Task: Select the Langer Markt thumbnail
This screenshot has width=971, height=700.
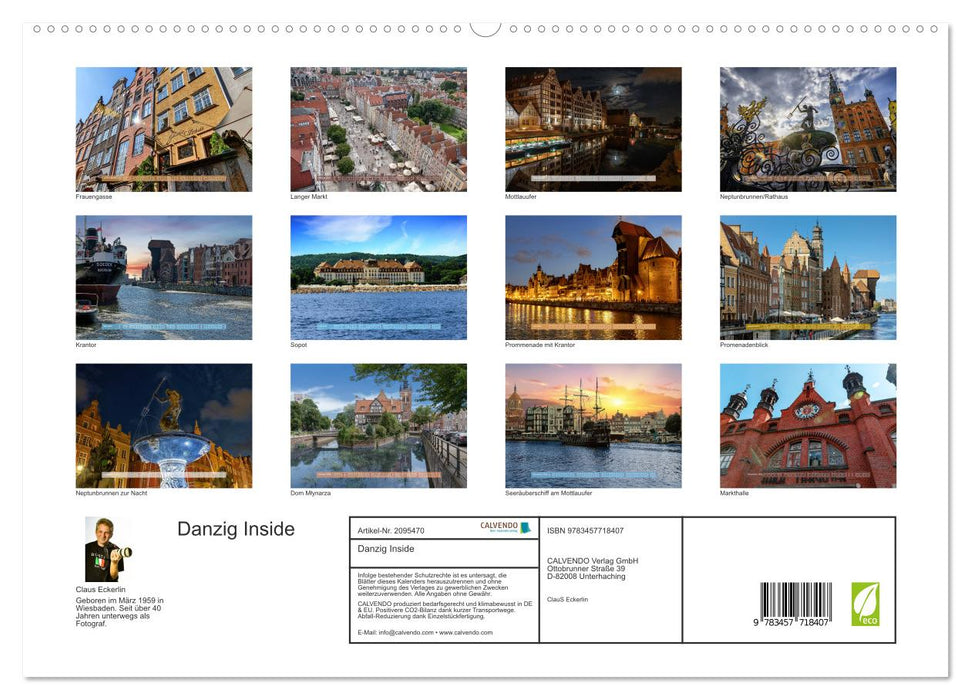Action: click(x=379, y=128)
